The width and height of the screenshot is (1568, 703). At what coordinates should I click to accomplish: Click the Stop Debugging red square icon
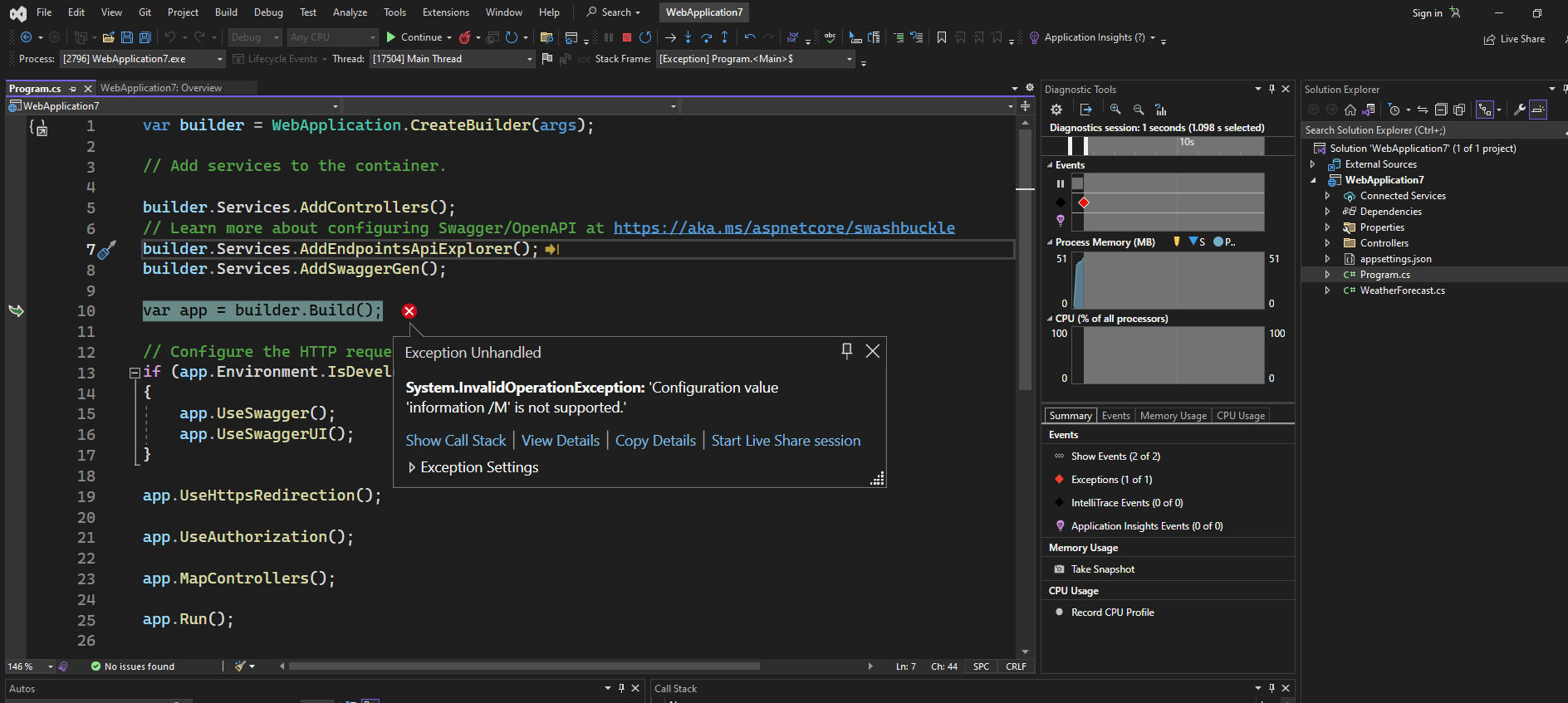pyautogui.click(x=627, y=37)
